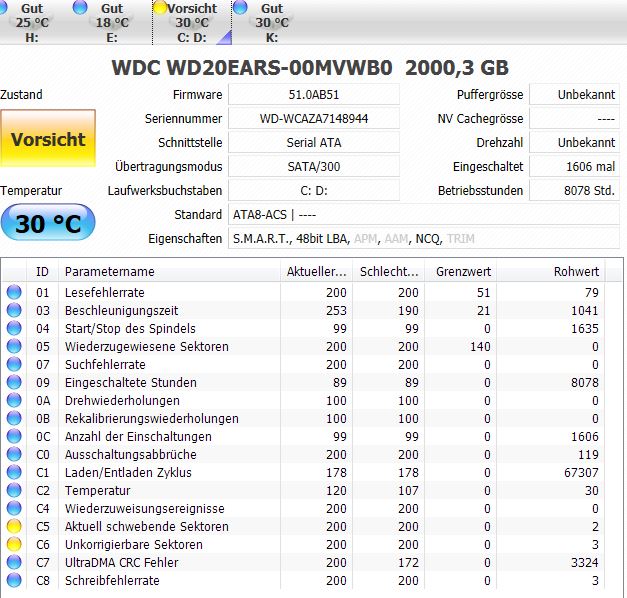The height and width of the screenshot is (598, 627).
Task: Click the Grenzwert column header
Action: pyautogui.click(x=461, y=272)
